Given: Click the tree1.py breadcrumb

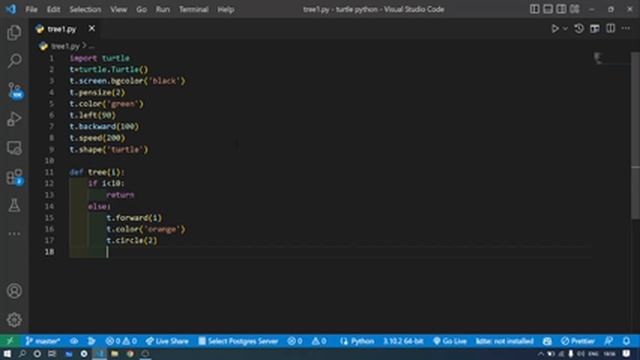Looking at the screenshot, I should coord(65,46).
